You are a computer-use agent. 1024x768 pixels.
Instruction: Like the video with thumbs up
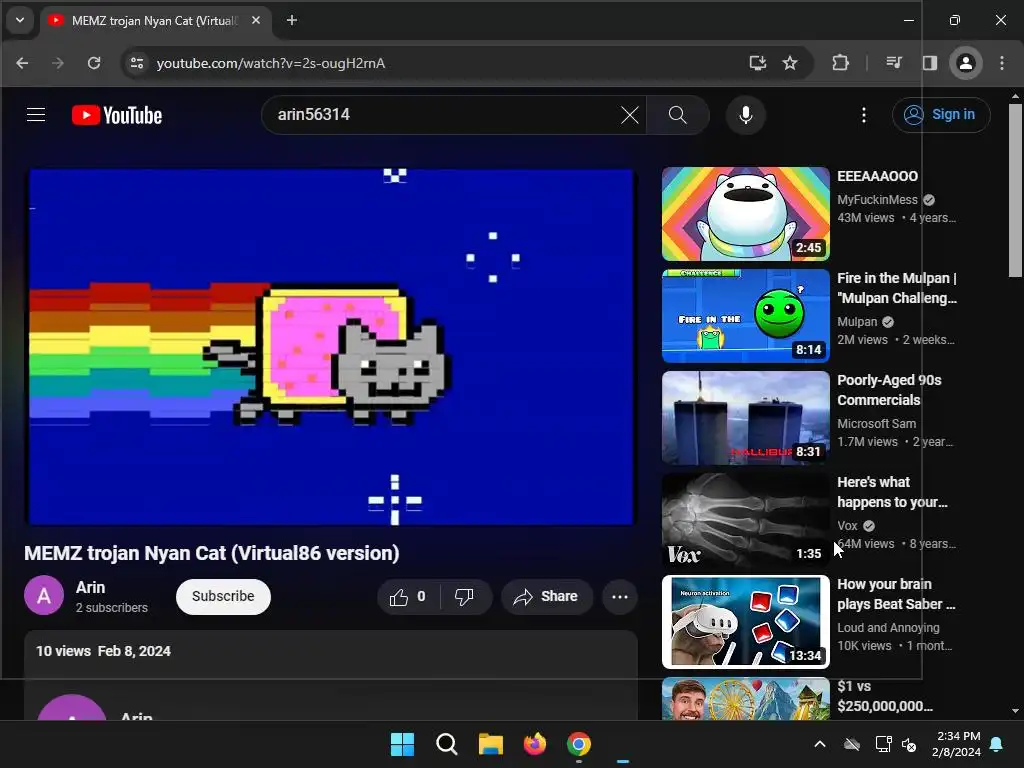point(408,596)
